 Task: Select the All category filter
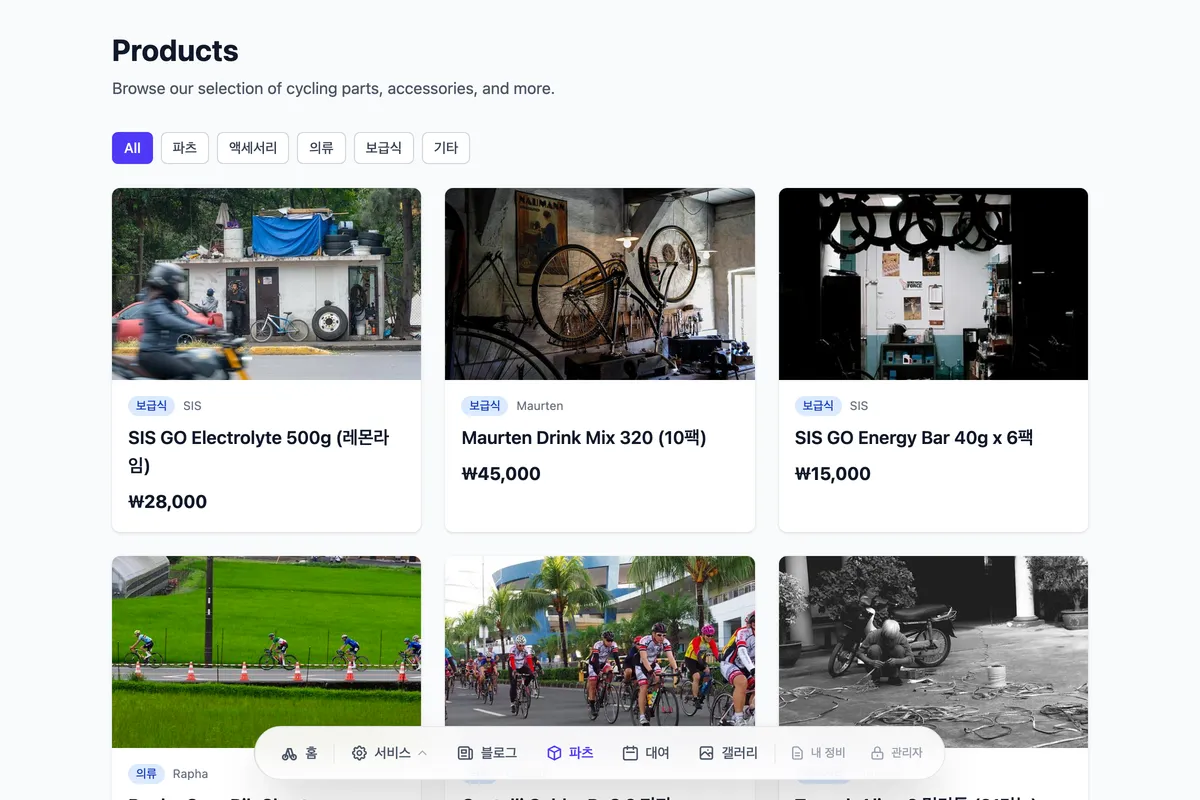click(132, 148)
